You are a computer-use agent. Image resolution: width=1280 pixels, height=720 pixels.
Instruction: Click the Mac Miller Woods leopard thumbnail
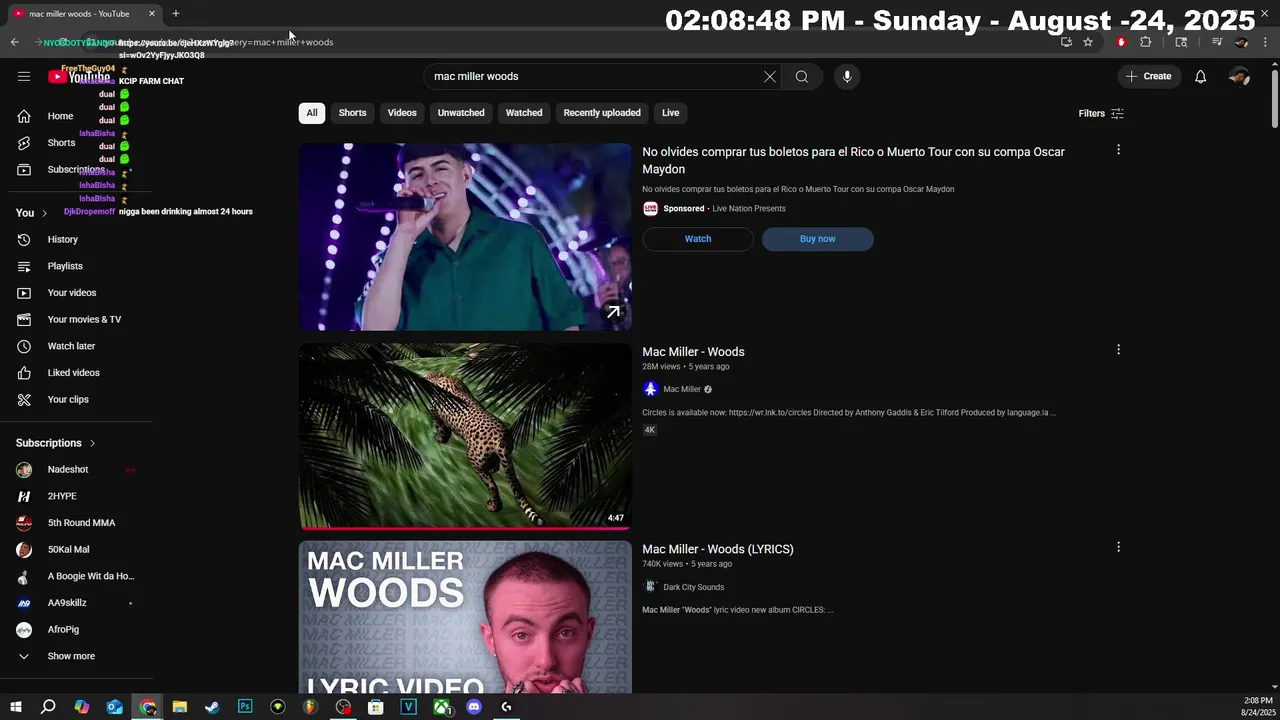coord(465,436)
